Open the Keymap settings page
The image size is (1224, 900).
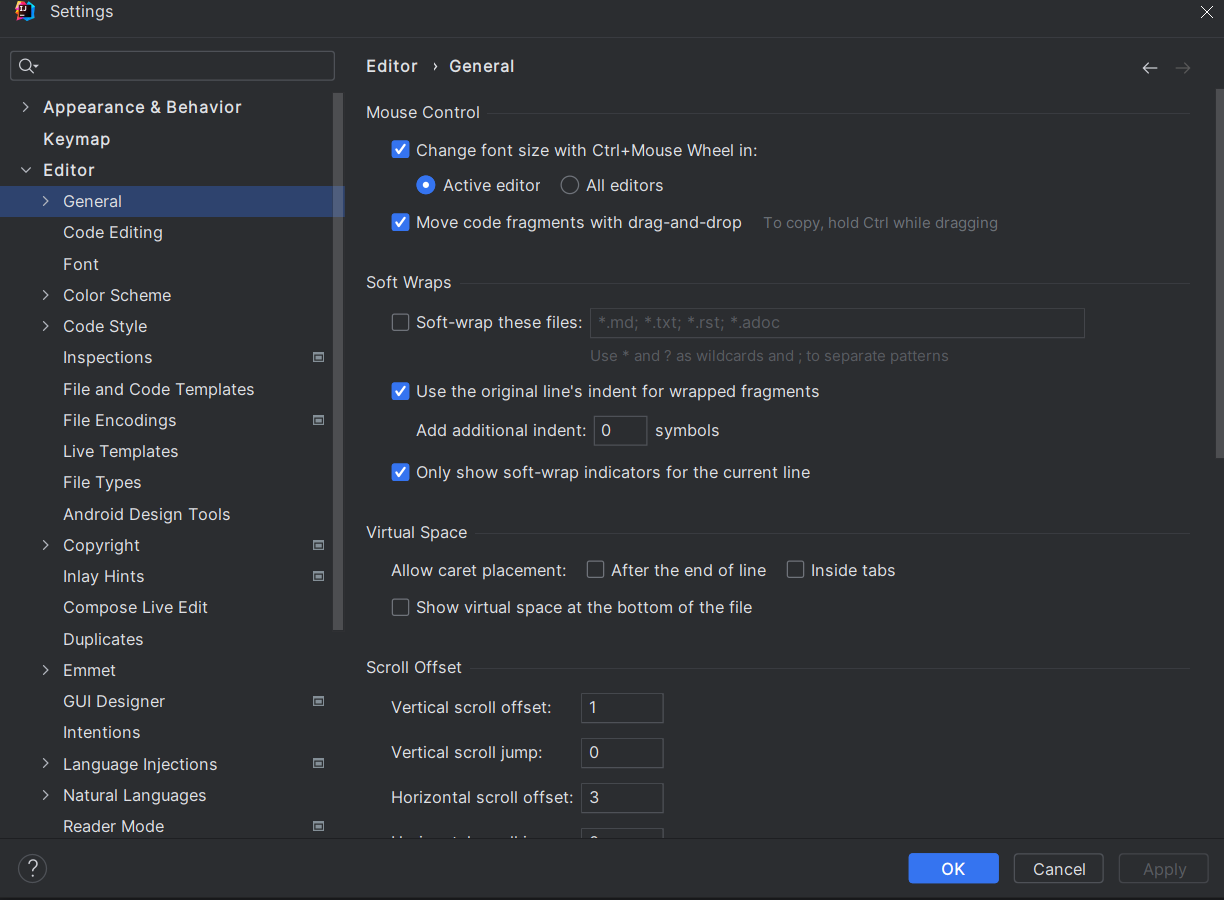(76, 139)
